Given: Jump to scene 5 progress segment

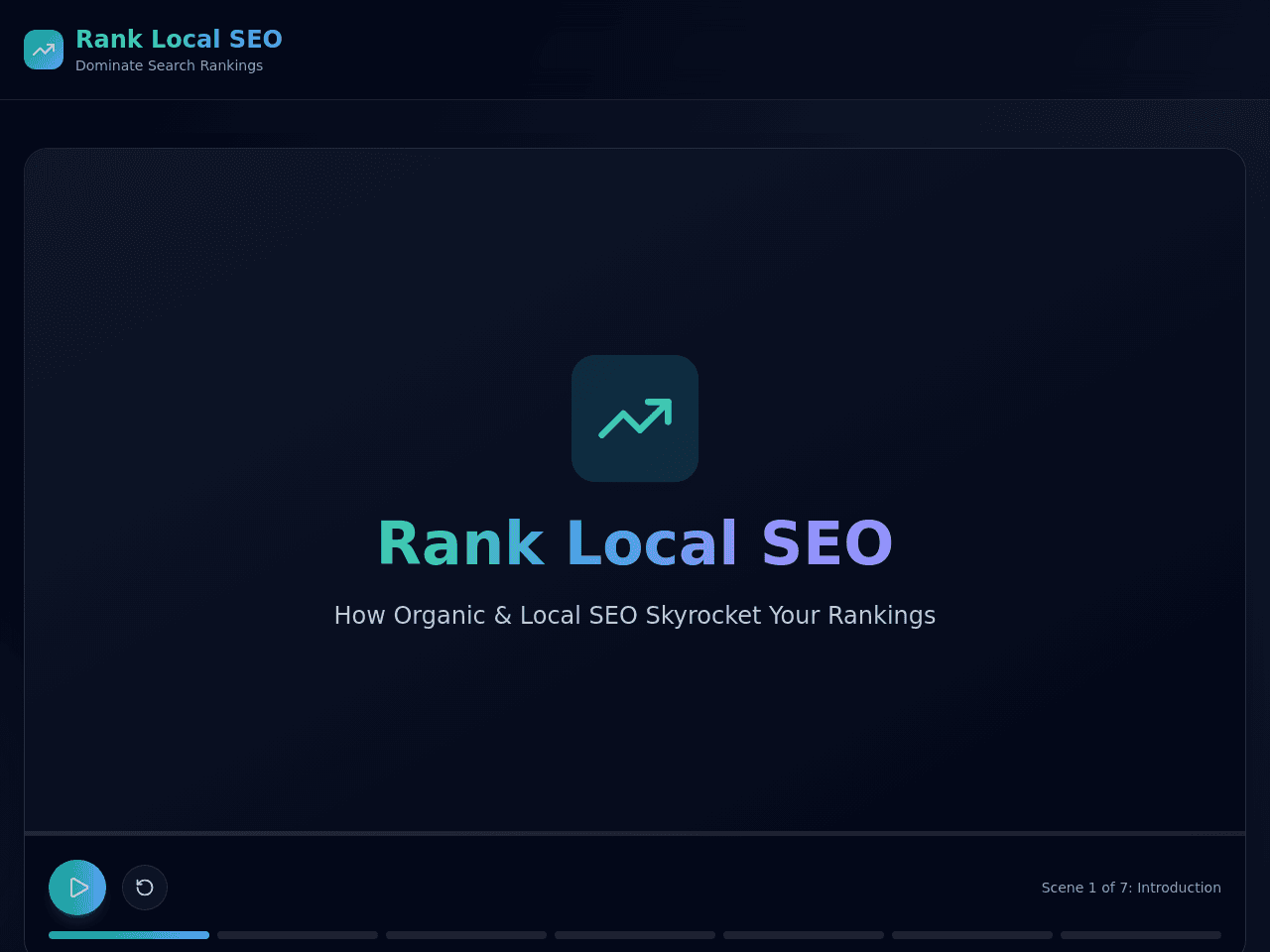Looking at the screenshot, I should [804, 935].
